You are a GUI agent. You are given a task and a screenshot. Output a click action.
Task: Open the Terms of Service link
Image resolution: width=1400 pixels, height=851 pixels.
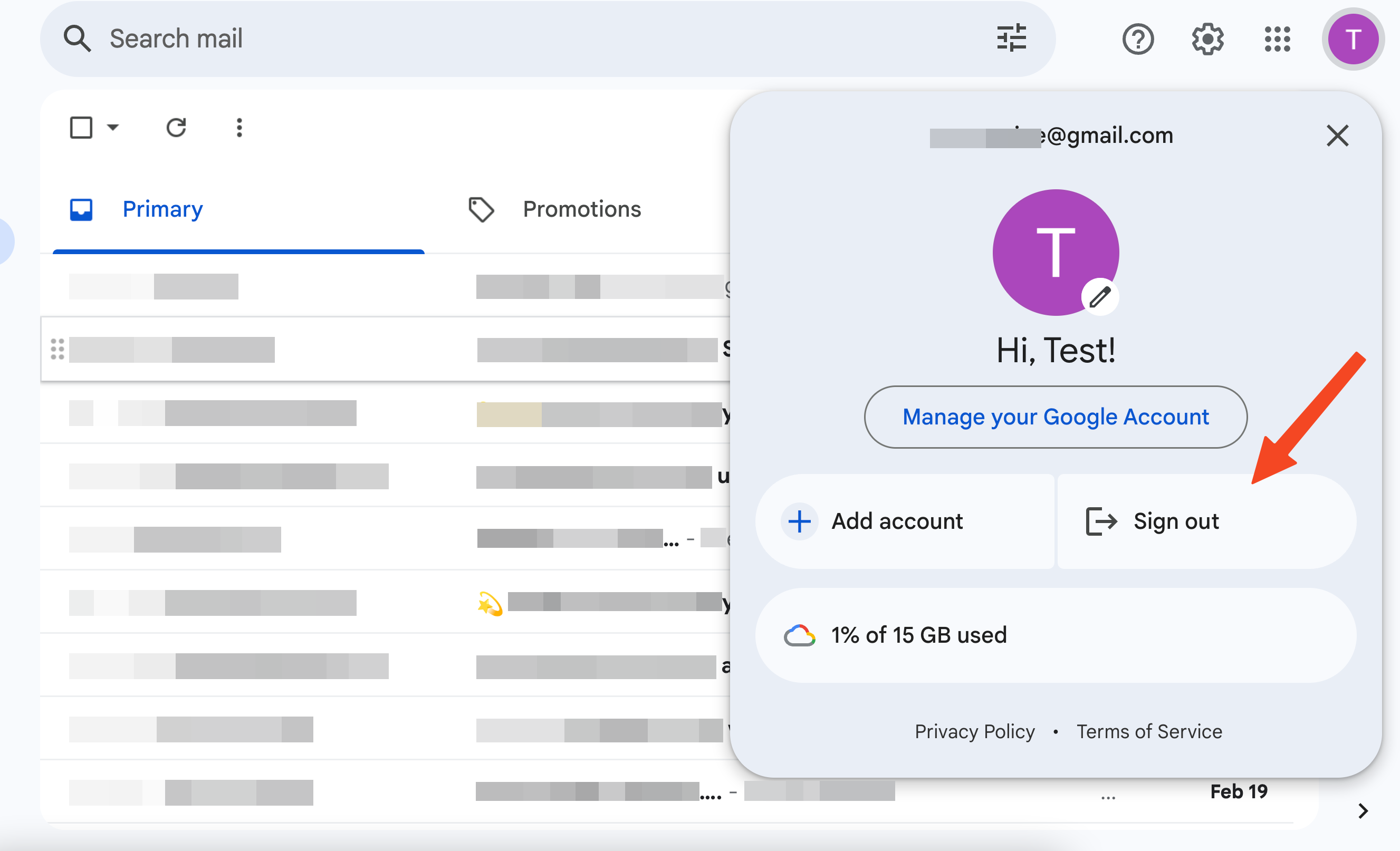point(1149,731)
